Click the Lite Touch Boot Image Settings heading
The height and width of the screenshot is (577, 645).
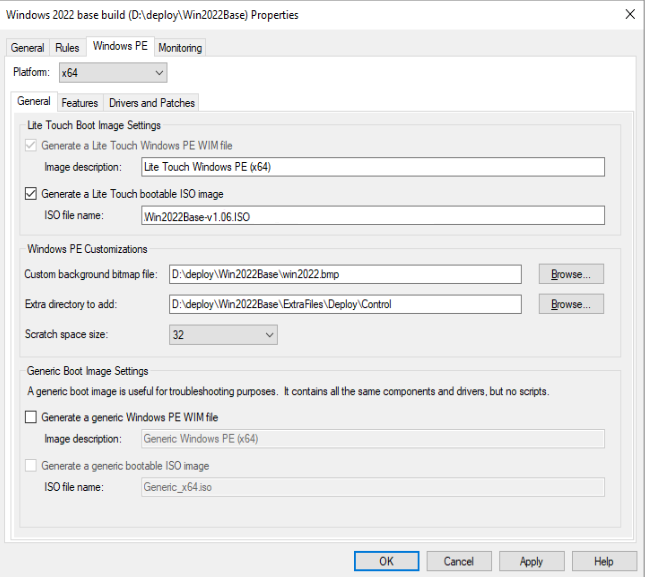pyautogui.click(x=94, y=125)
